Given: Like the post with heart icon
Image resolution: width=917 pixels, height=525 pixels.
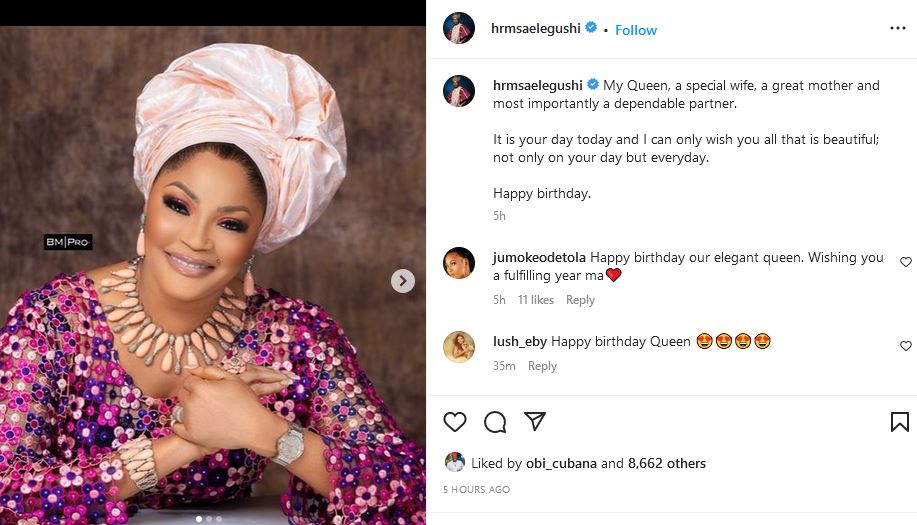Looking at the screenshot, I should (x=455, y=422).
